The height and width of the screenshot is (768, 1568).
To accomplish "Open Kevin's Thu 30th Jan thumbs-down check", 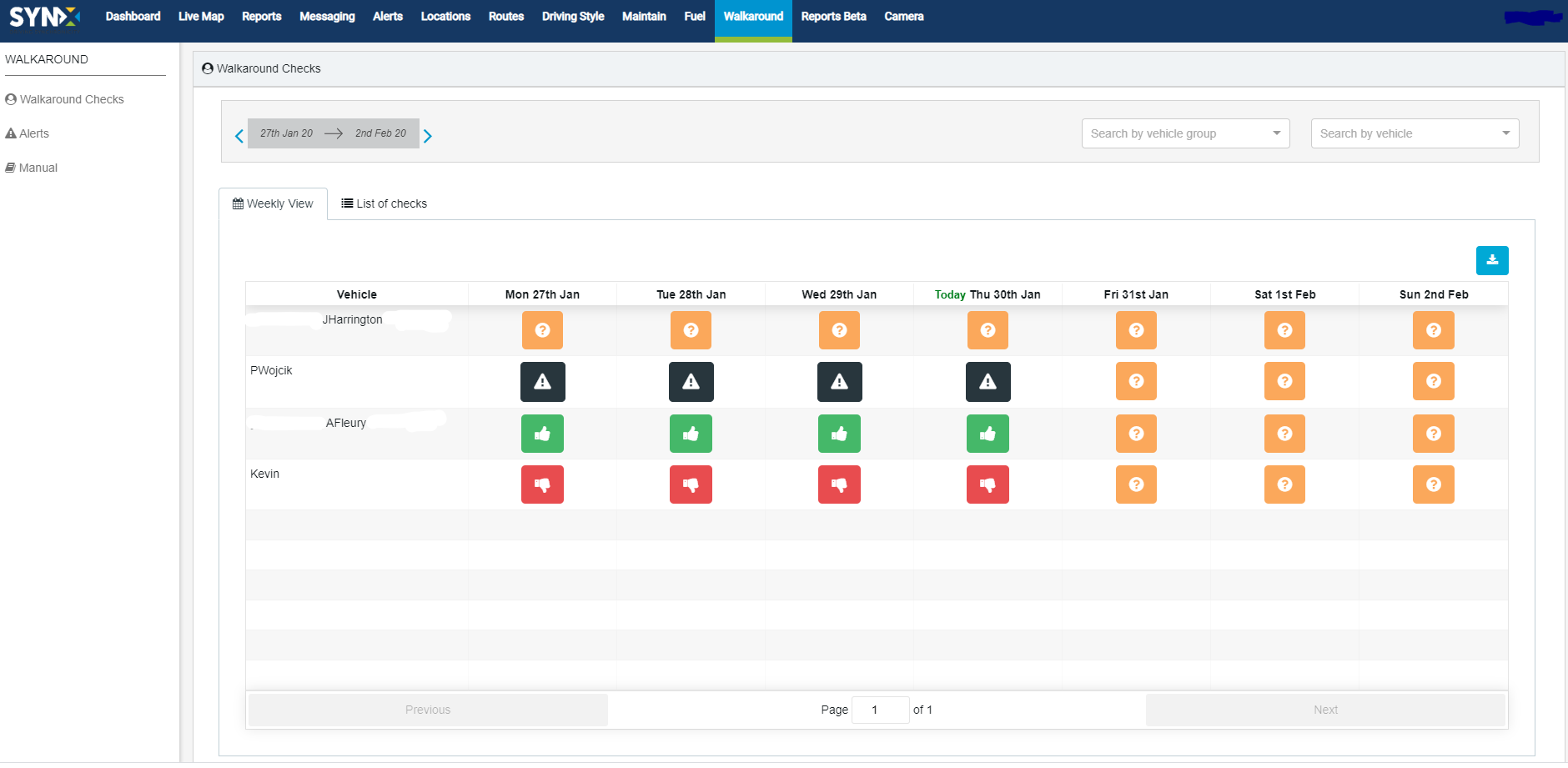I will point(988,484).
